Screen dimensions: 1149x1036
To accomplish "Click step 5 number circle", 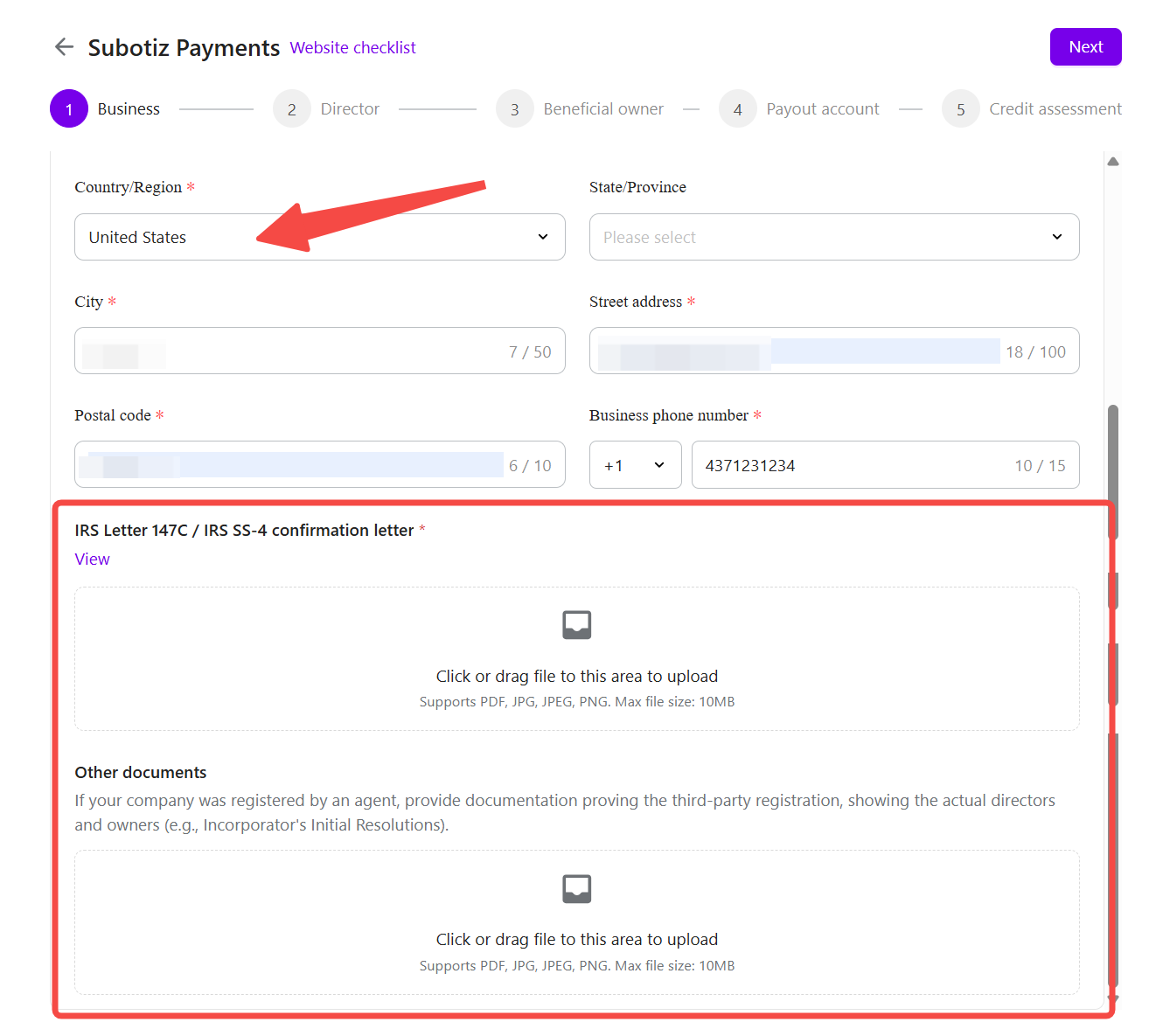I will pyautogui.click(x=961, y=109).
